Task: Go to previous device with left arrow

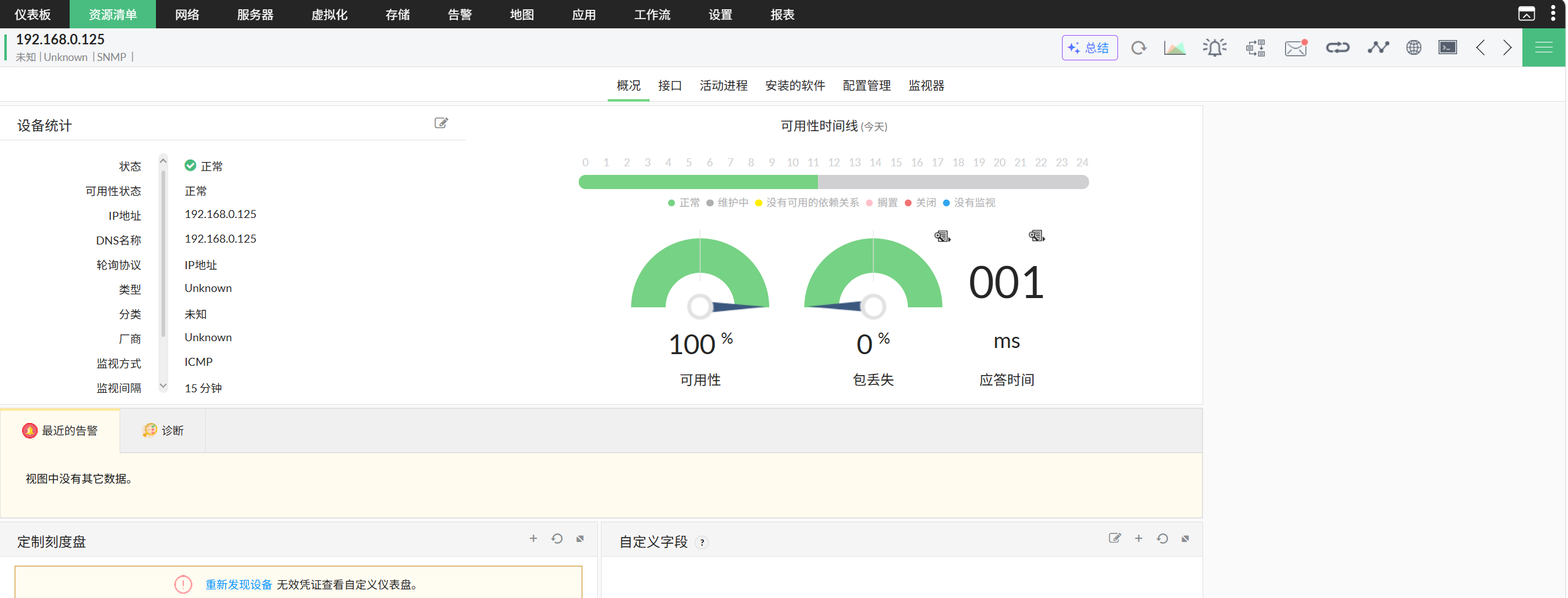Action: click(x=1480, y=47)
